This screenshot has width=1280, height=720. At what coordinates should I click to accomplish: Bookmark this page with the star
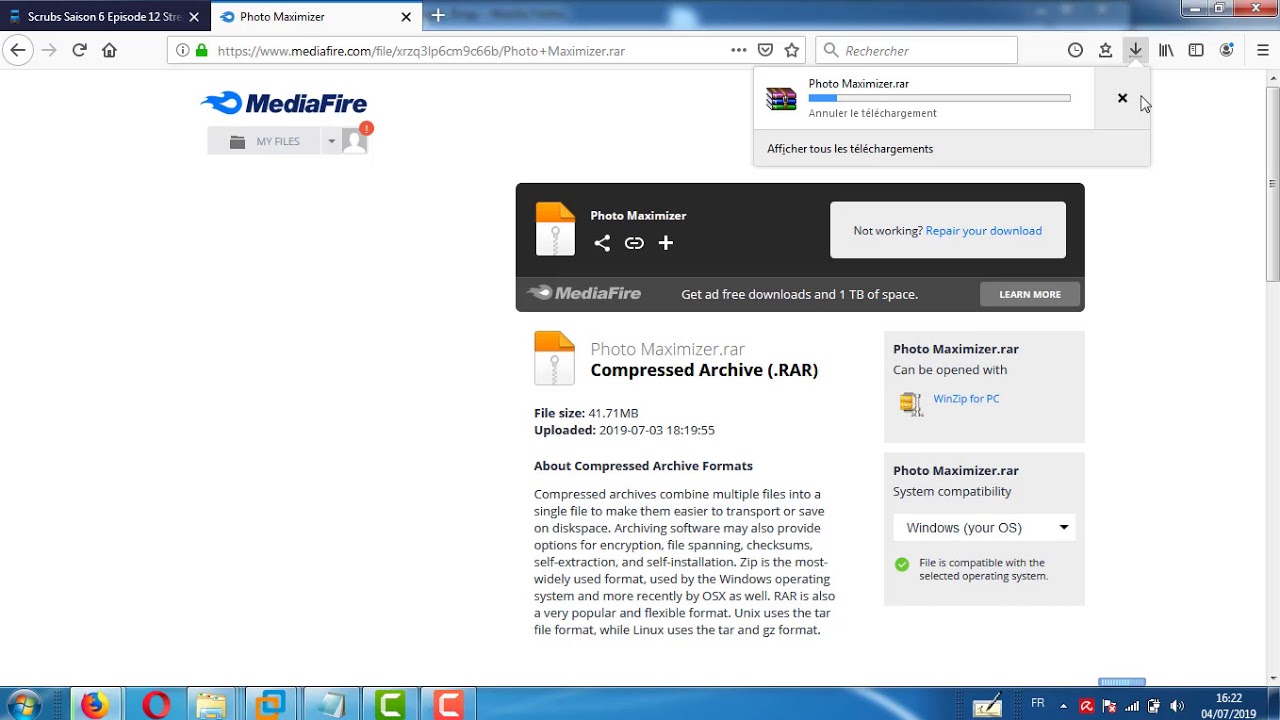click(x=792, y=50)
